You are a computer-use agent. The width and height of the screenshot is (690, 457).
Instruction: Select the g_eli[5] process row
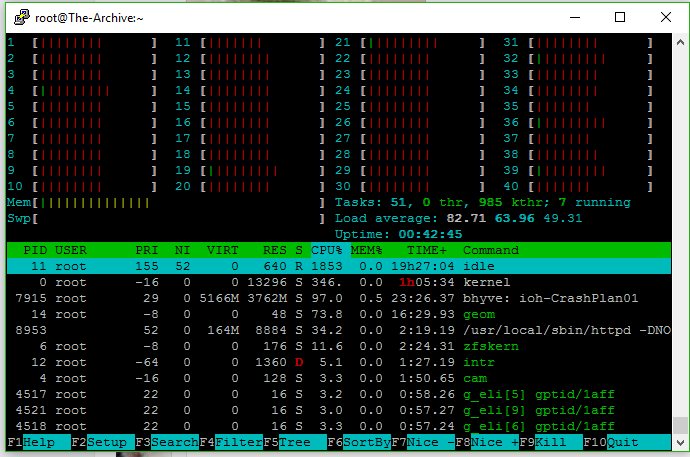click(339, 394)
